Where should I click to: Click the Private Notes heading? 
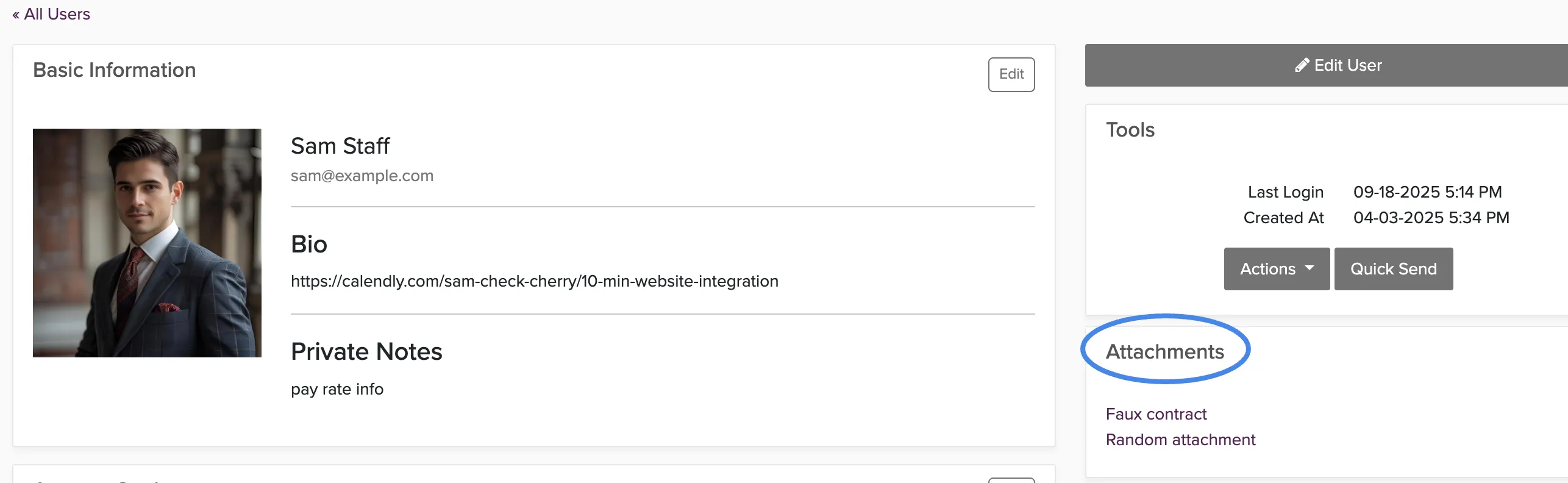(366, 352)
